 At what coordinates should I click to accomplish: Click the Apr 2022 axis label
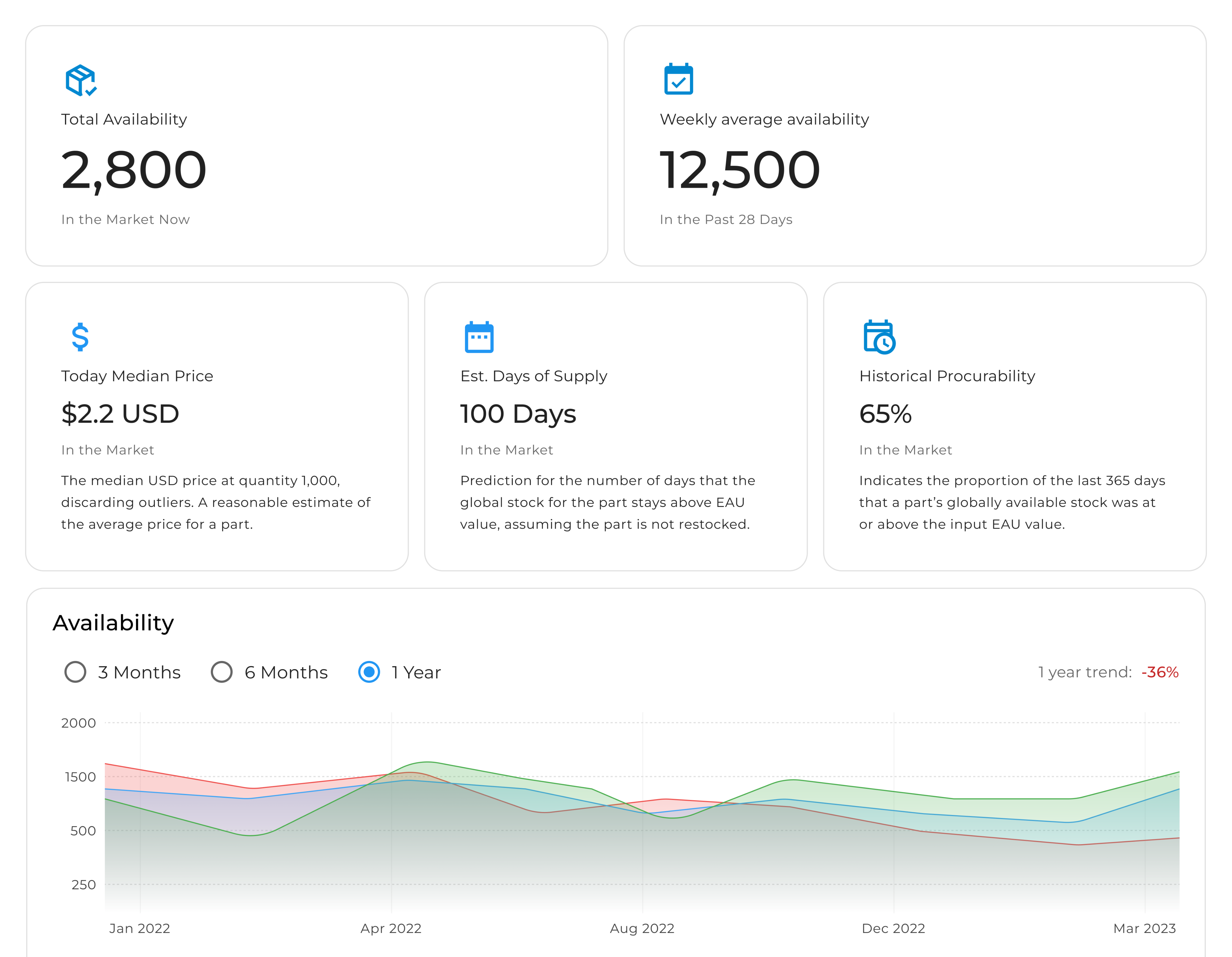[391, 928]
